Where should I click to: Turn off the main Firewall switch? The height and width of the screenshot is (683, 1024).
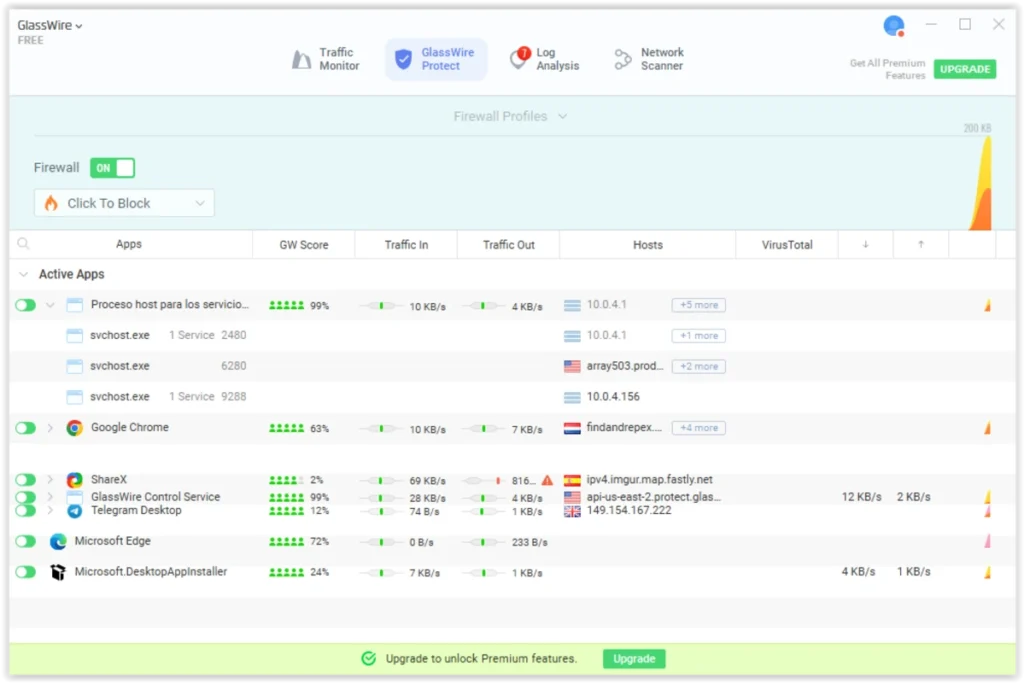112,168
